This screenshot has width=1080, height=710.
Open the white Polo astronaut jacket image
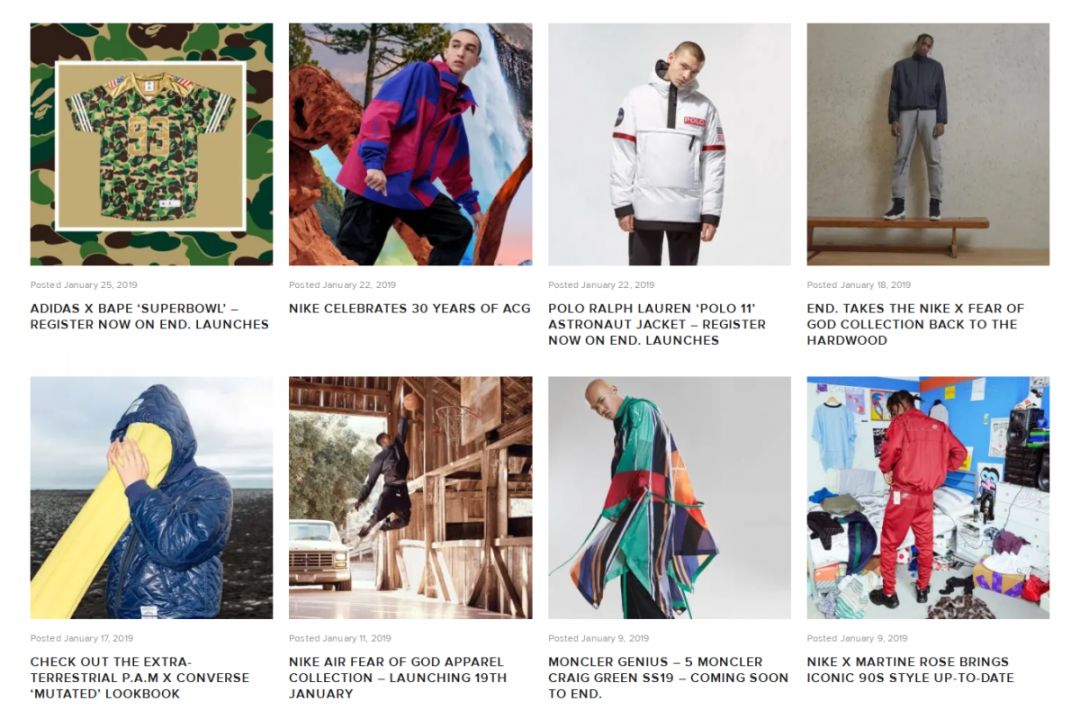pos(669,145)
